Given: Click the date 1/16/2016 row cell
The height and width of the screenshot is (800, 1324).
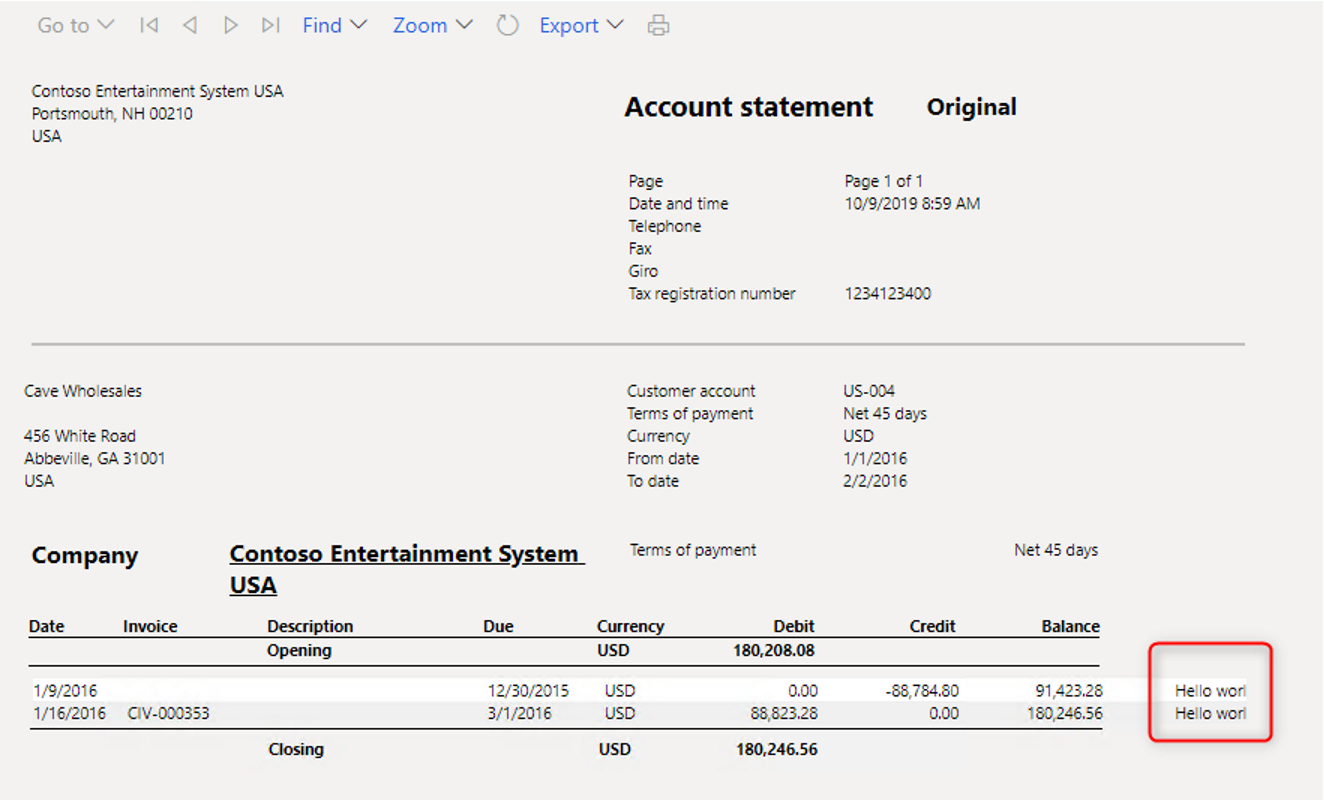Looking at the screenshot, I should pos(69,714).
